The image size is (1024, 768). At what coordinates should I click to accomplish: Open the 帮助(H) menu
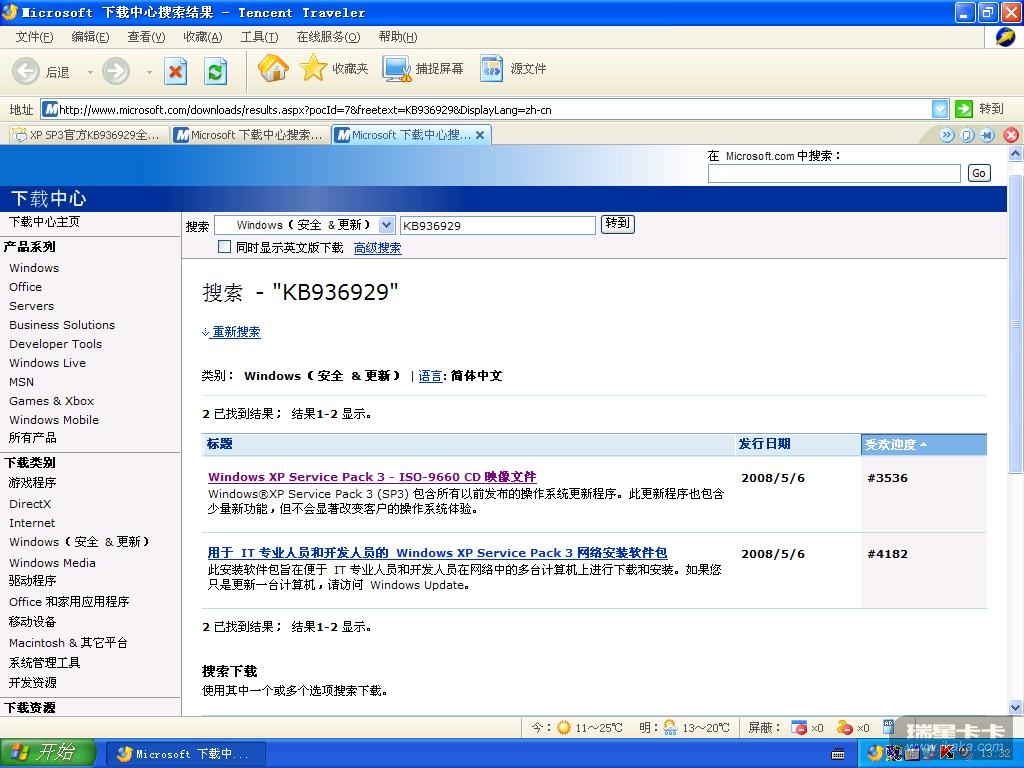(x=398, y=37)
